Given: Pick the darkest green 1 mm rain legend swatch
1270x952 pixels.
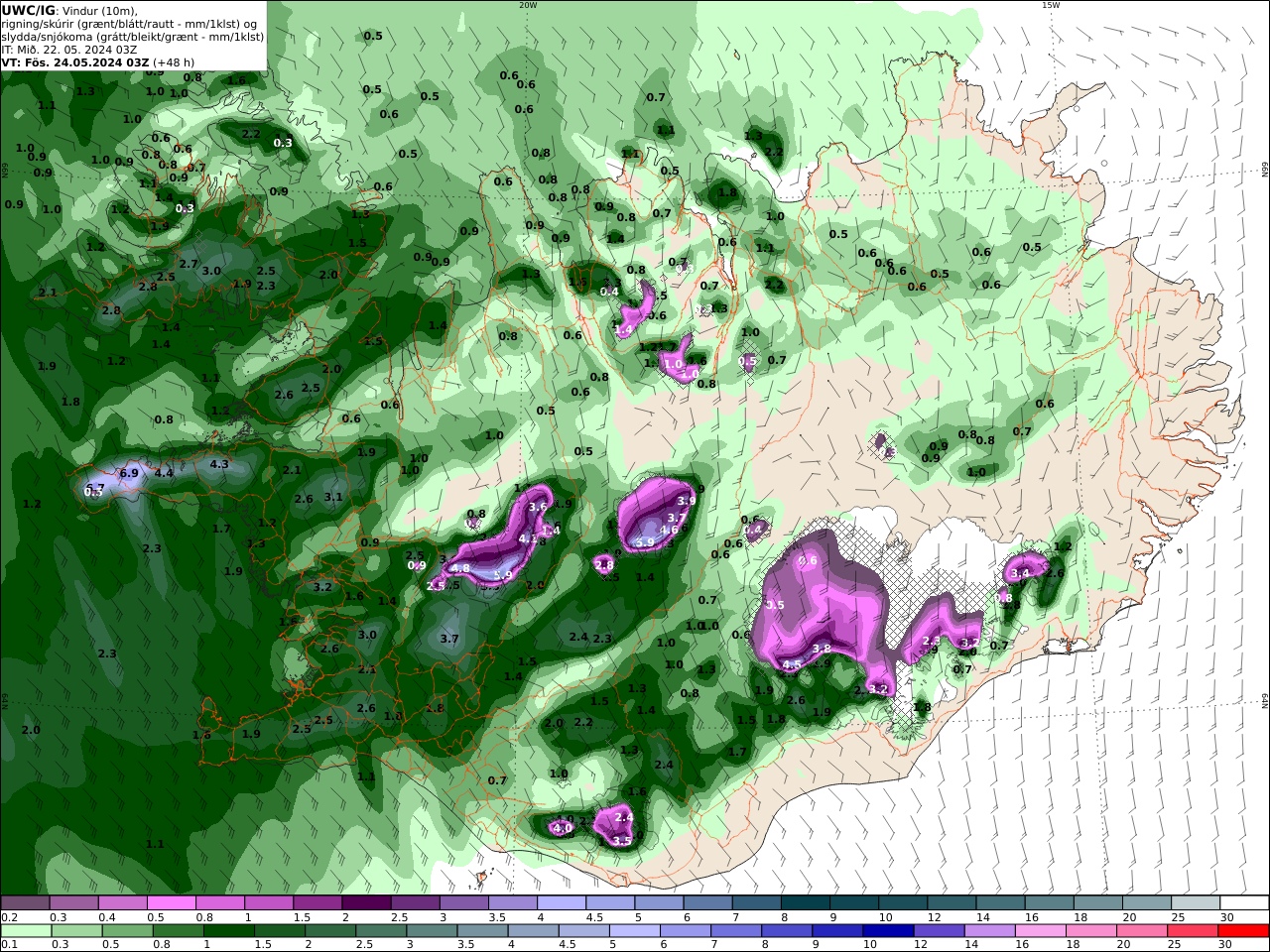Looking at the screenshot, I should click(228, 931).
